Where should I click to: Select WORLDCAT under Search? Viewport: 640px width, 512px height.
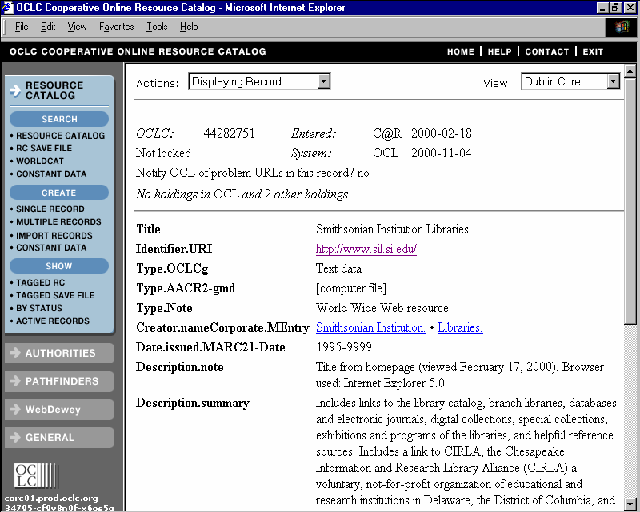(x=40, y=161)
